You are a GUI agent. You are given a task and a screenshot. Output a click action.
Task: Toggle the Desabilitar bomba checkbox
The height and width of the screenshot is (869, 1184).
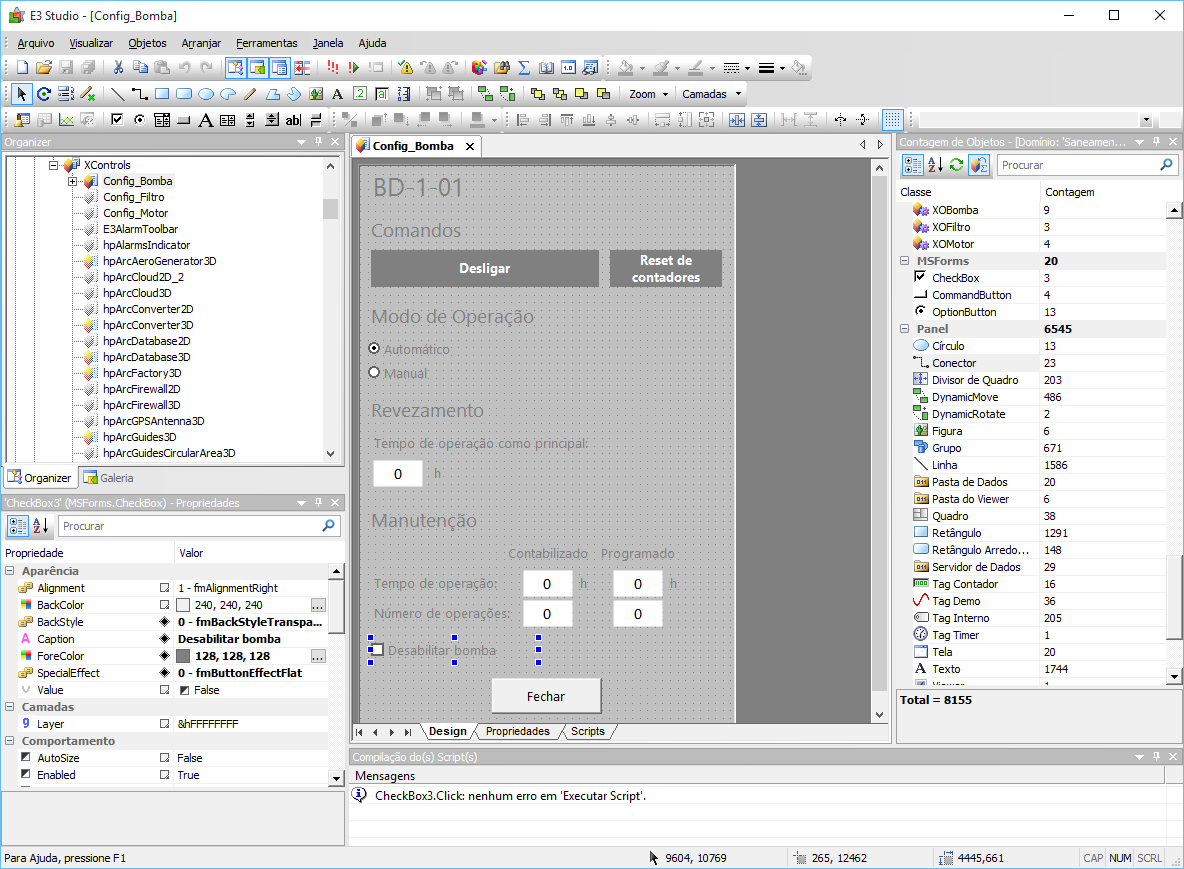pyautogui.click(x=377, y=649)
